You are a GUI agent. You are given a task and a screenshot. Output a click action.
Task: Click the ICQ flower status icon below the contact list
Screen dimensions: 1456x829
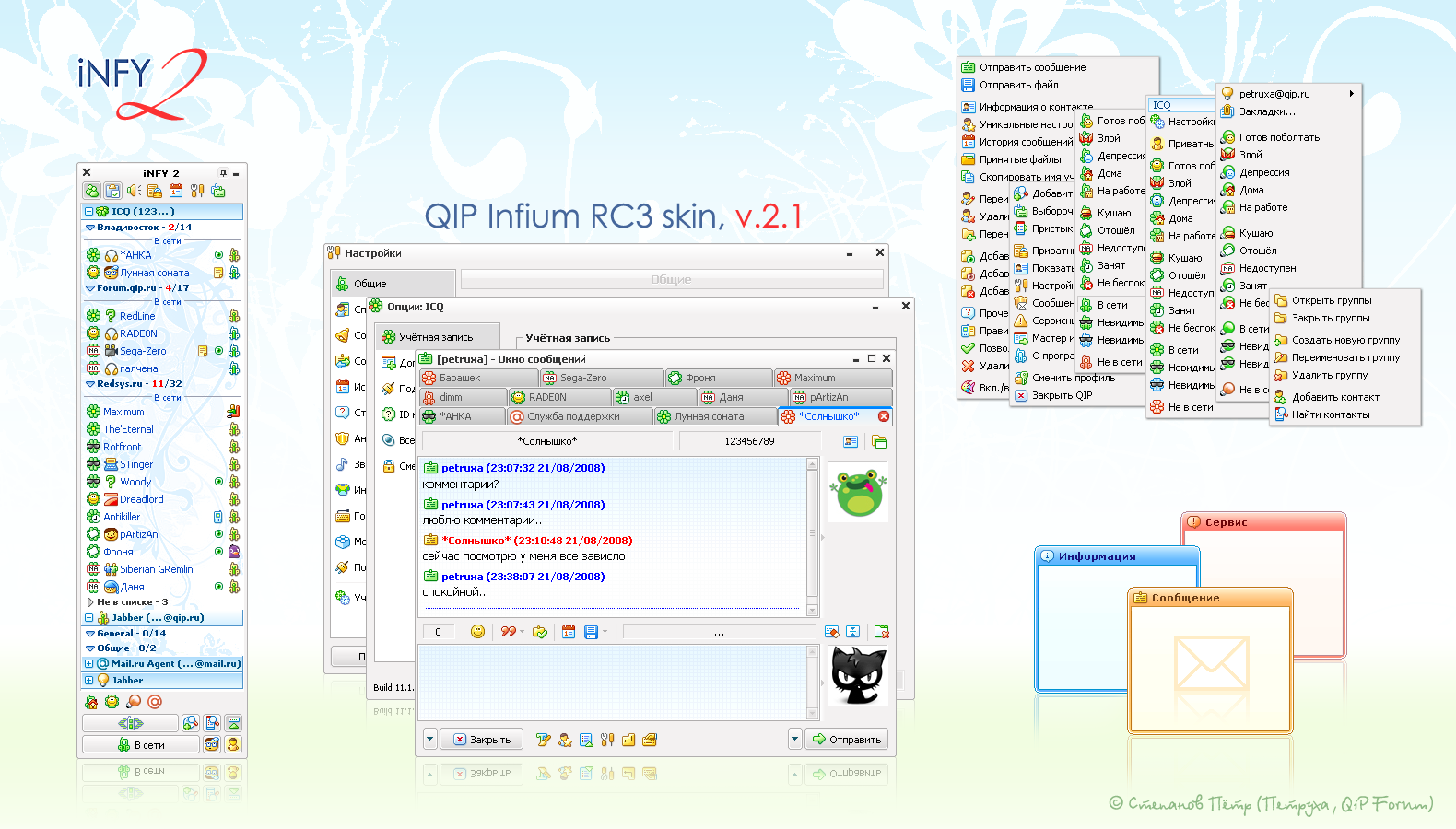(112, 702)
